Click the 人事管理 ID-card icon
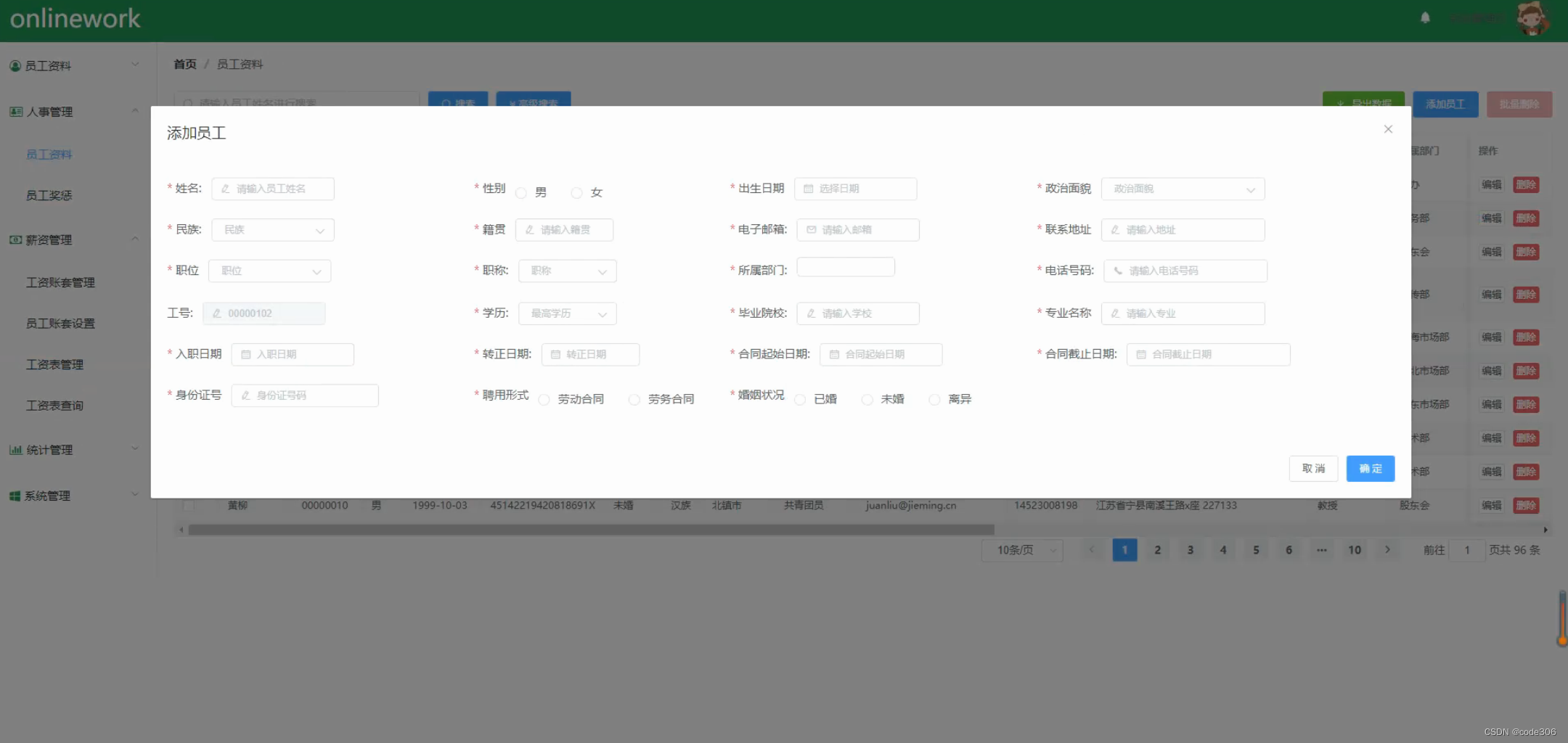The image size is (1568, 743). 15,111
